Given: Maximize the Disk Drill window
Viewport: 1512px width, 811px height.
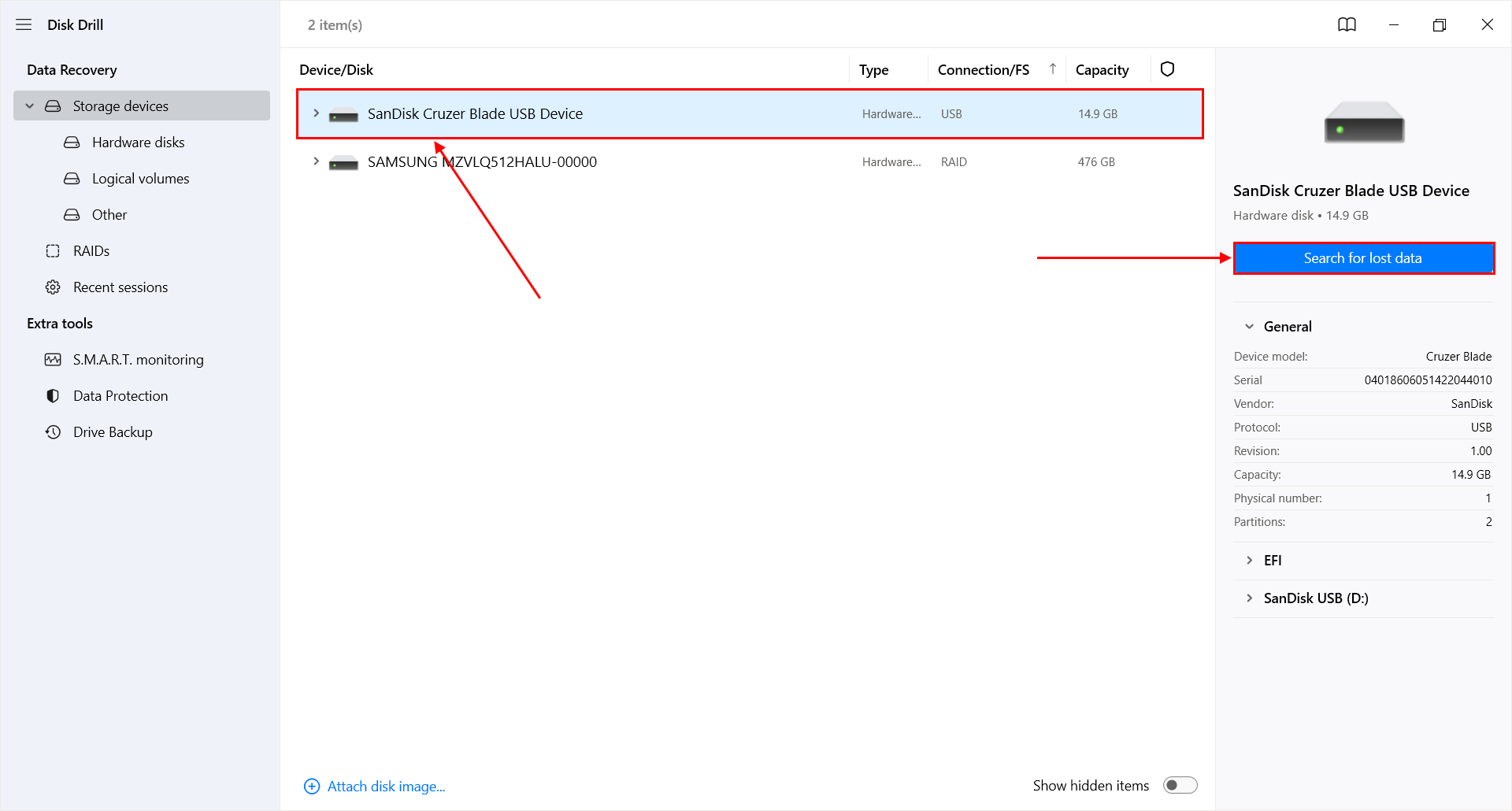Looking at the screenshot, I should point(1440,24).
